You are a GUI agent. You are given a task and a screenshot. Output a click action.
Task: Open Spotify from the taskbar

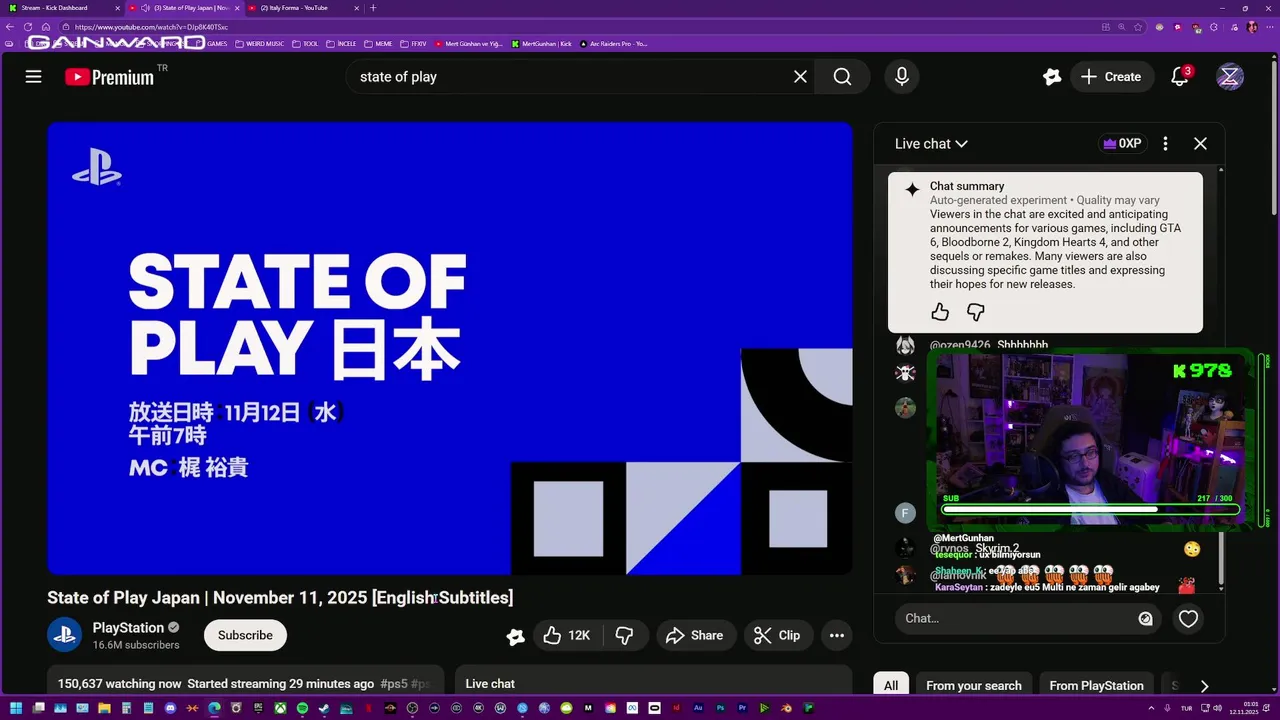pos(302,708)
